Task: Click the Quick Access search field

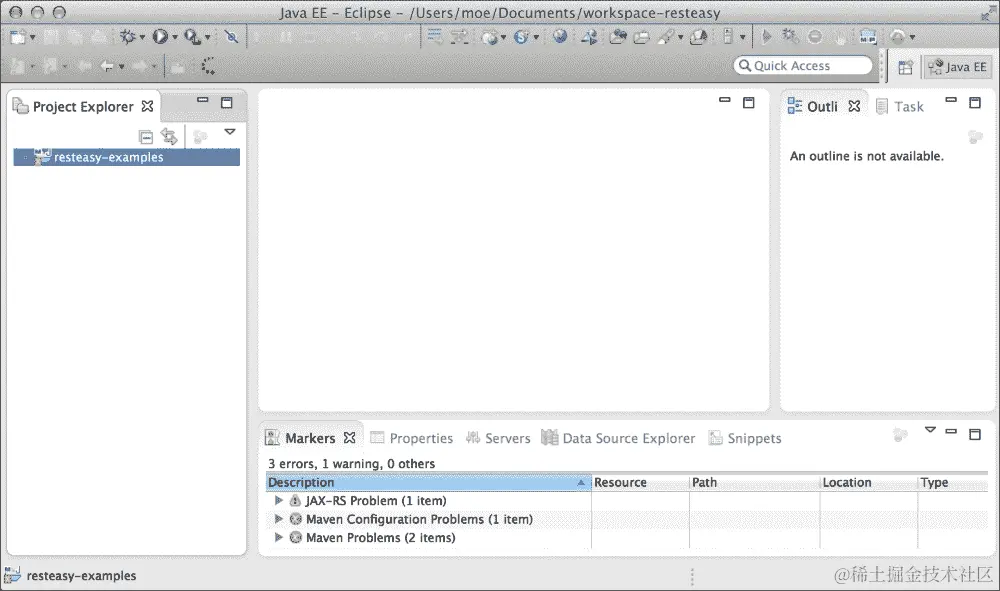Action: [x=803, y=66]
